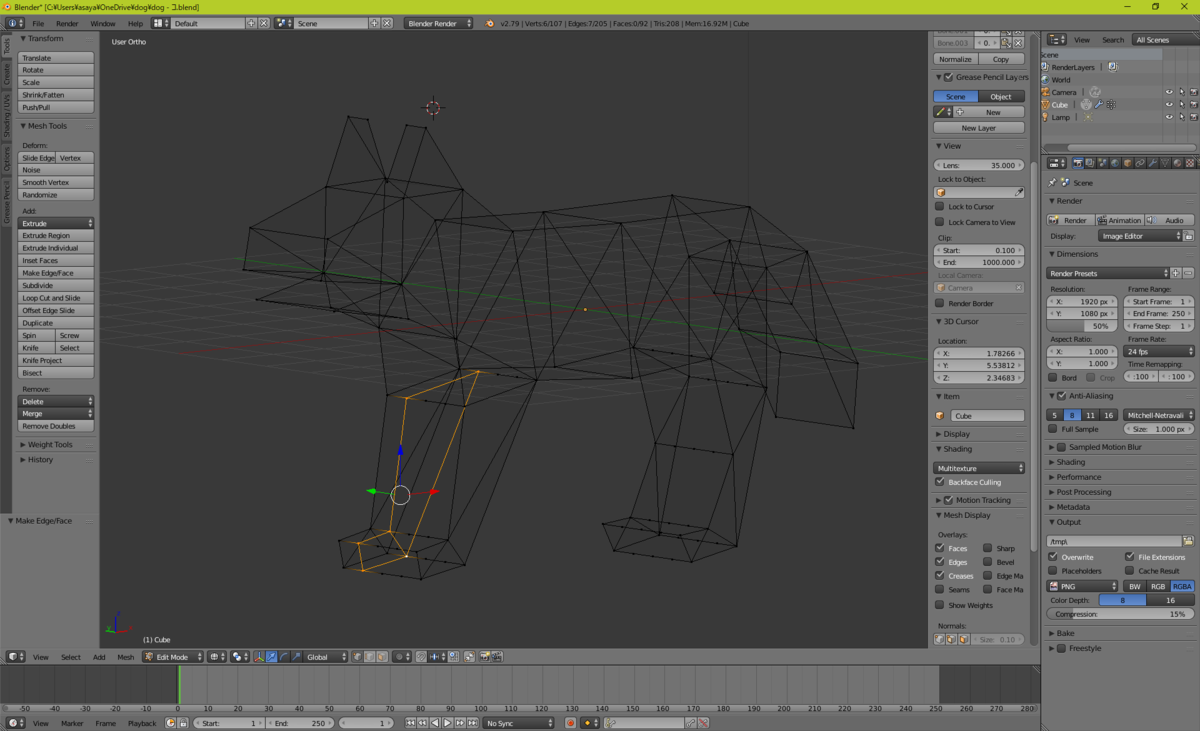Click the Animation render button
1200x731 pixels.
point(1119,220)
